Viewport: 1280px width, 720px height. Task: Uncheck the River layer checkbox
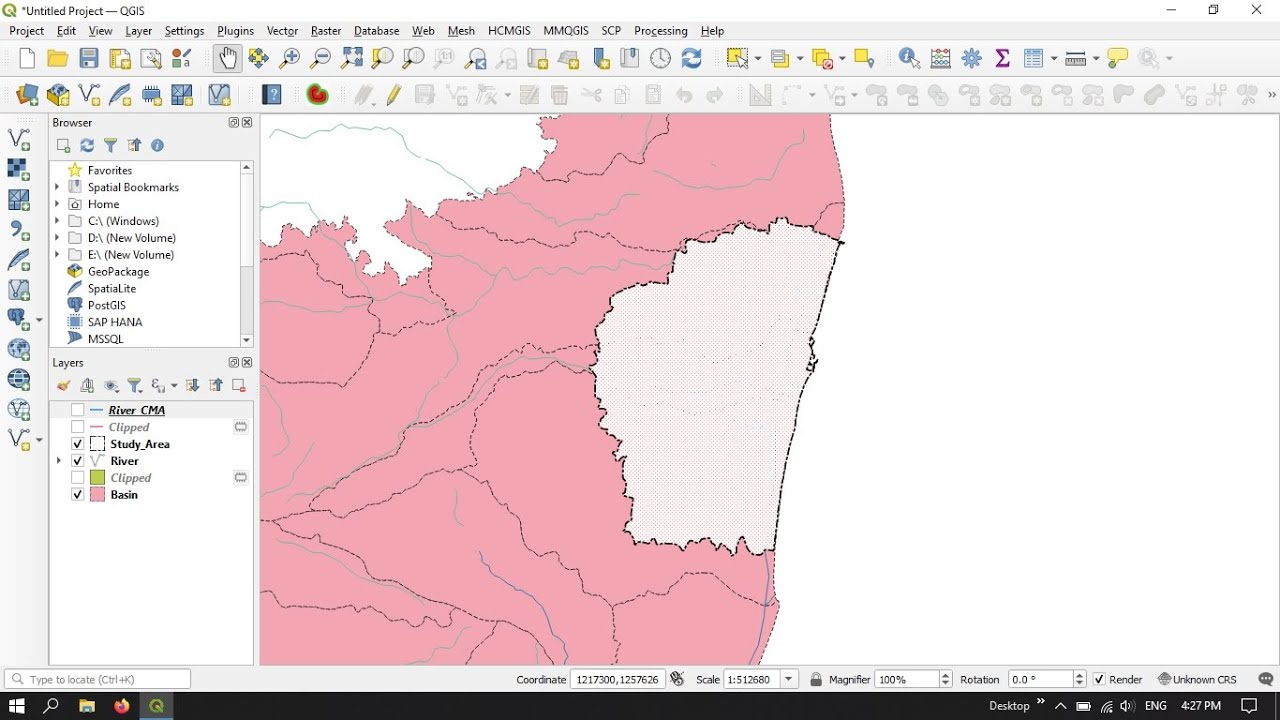77,461
